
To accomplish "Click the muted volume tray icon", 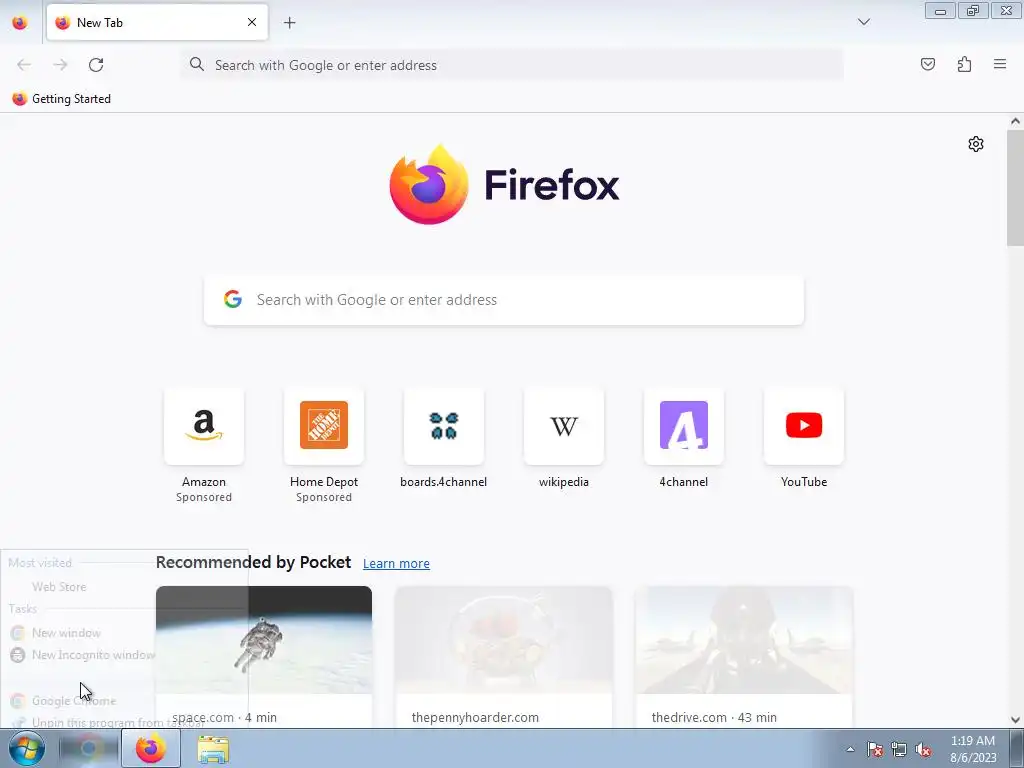I will (x=923, y=749).
